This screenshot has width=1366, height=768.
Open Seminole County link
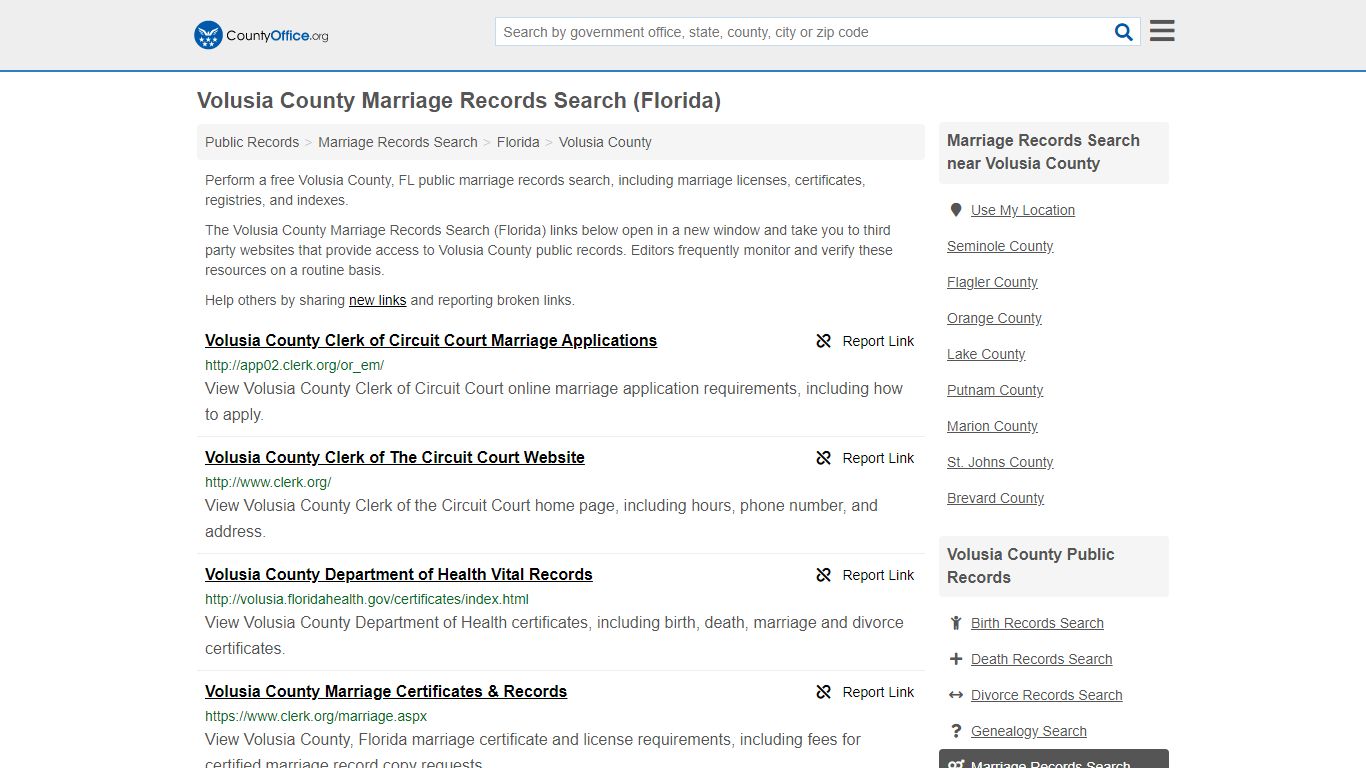(1000, 246)
